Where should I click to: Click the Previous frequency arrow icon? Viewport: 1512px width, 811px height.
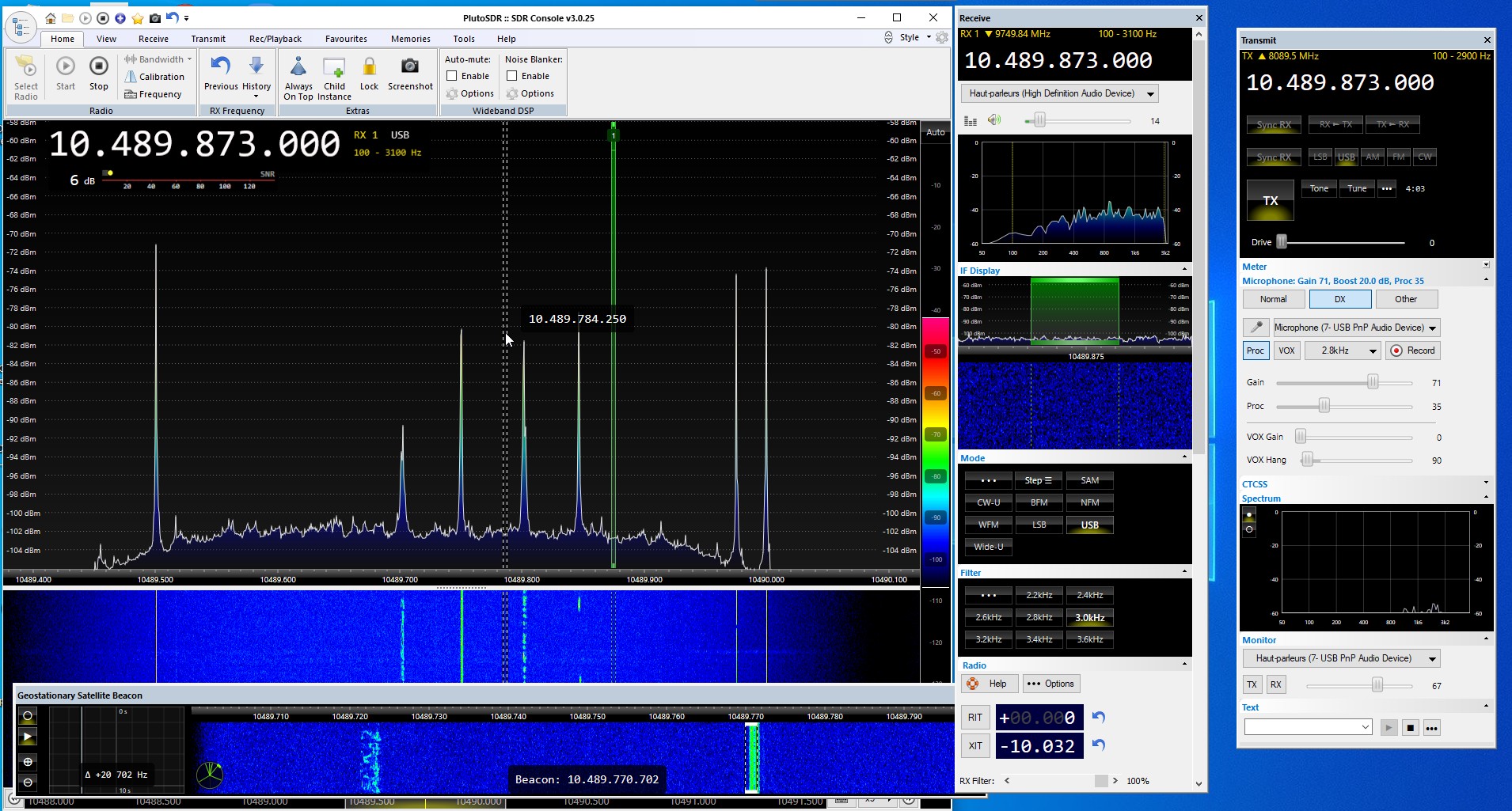coord(220,66)
